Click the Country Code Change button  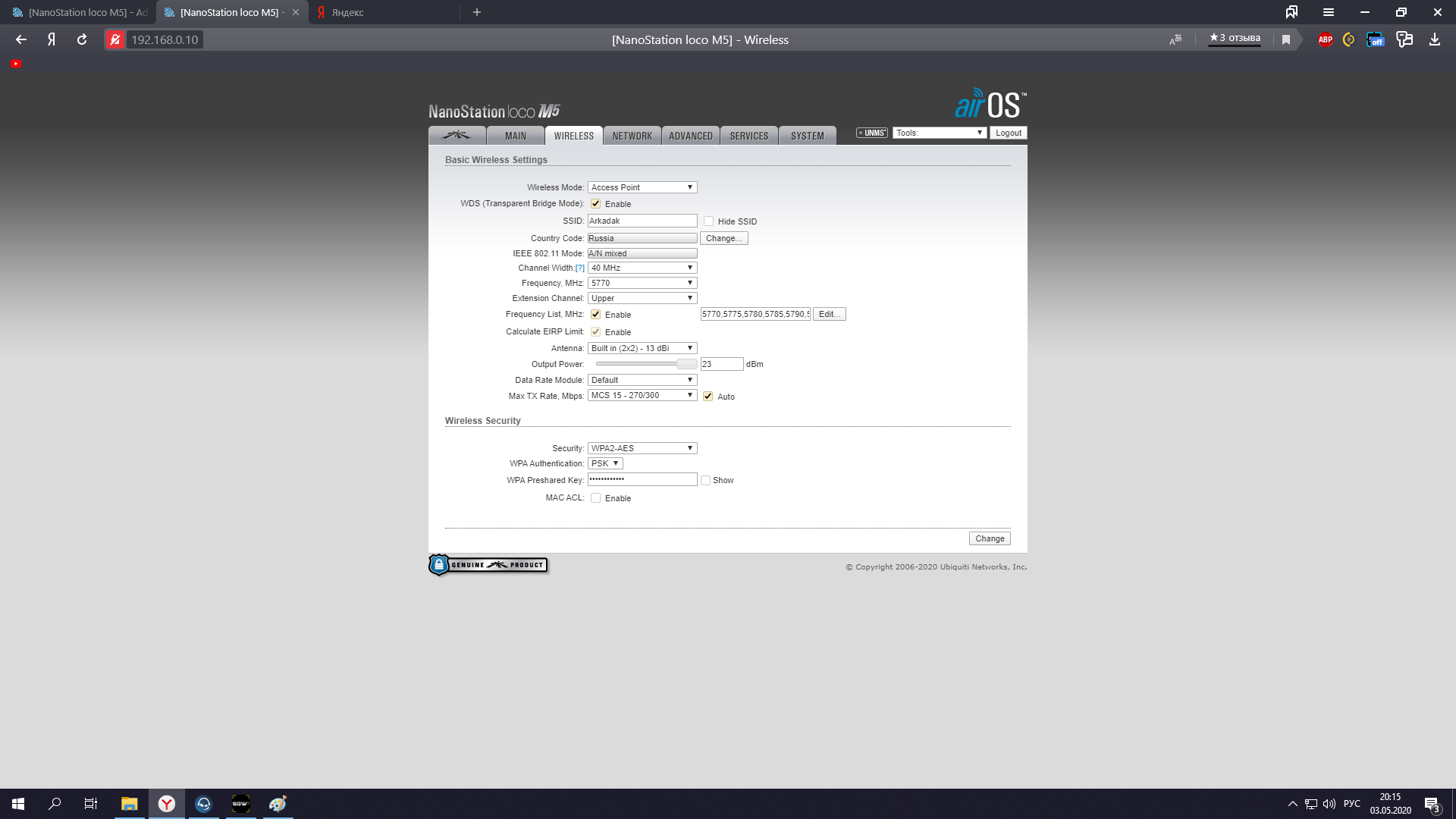(724, 238)
